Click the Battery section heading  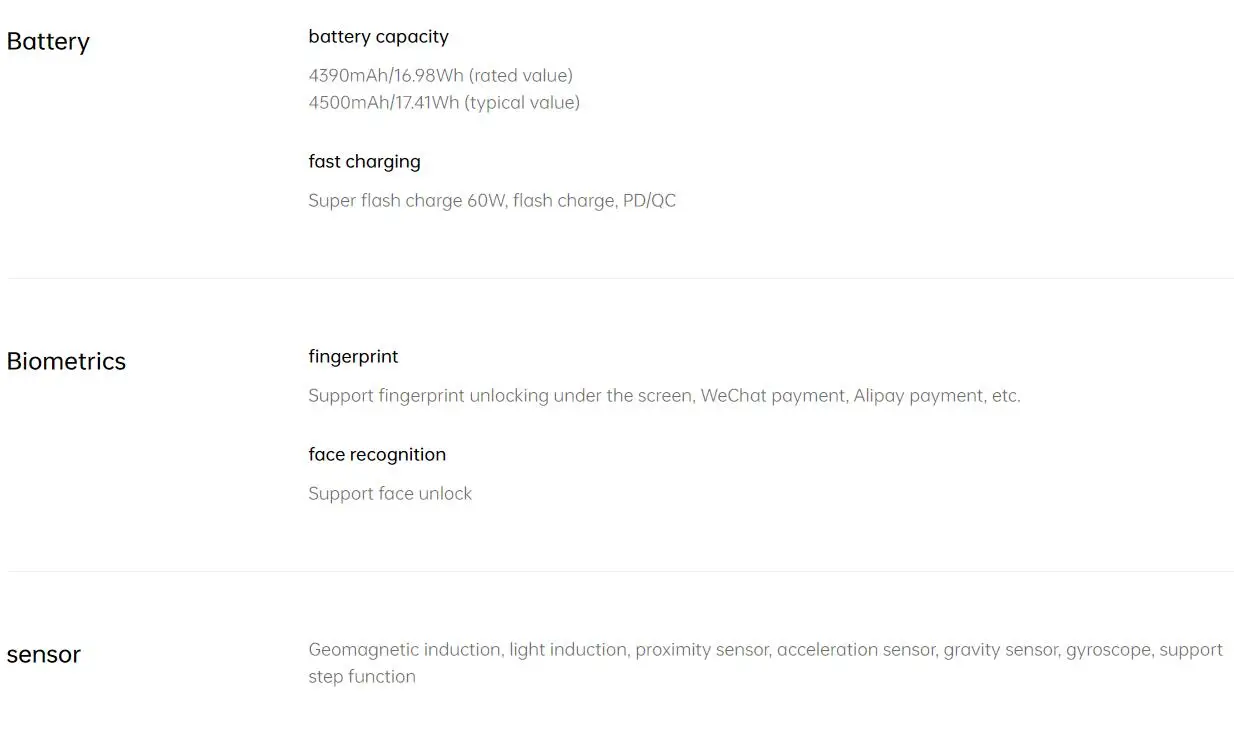click(x=48, y=42)
